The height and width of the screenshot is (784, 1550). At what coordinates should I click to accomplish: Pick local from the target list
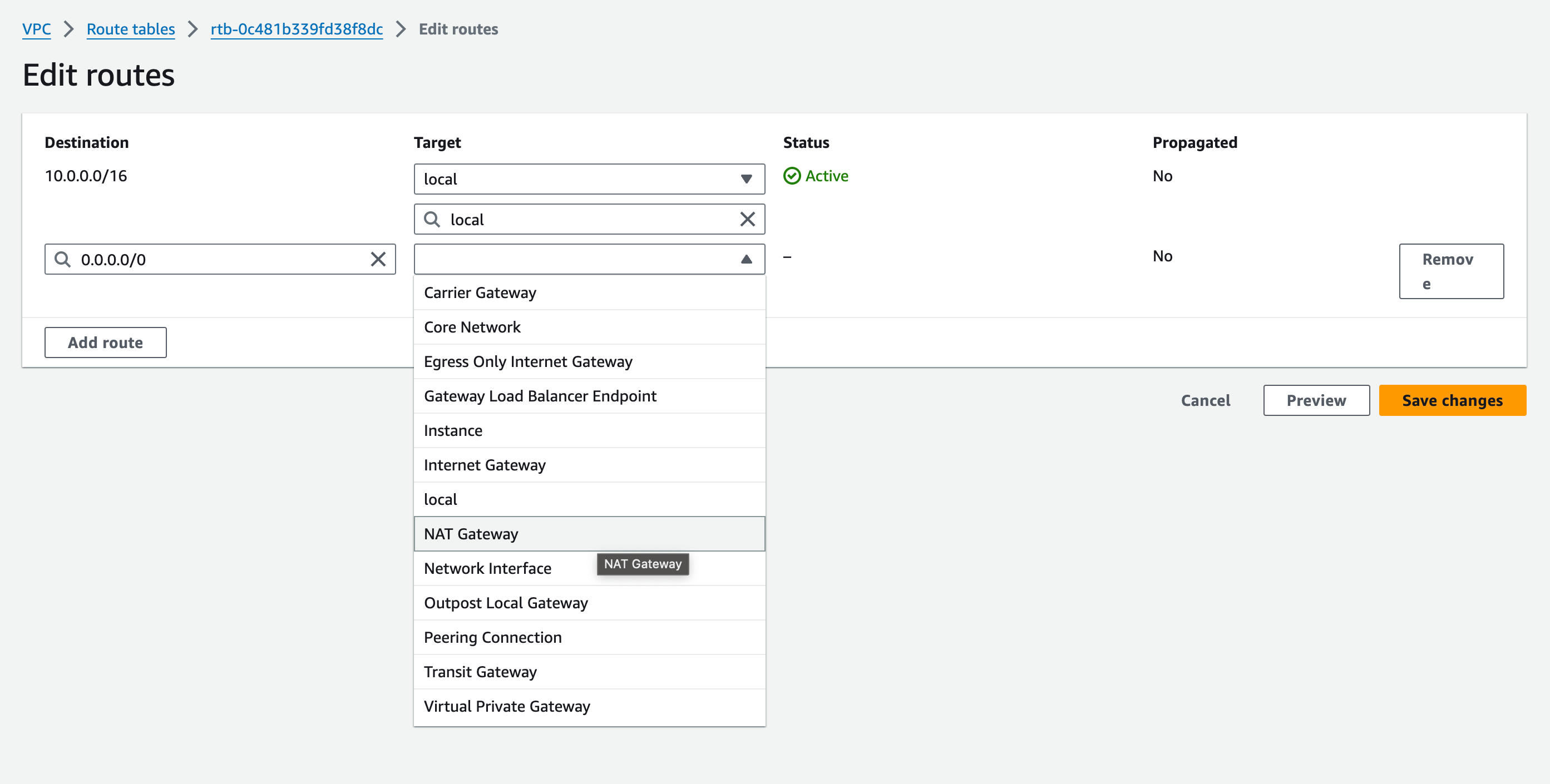tap(589, 500)
